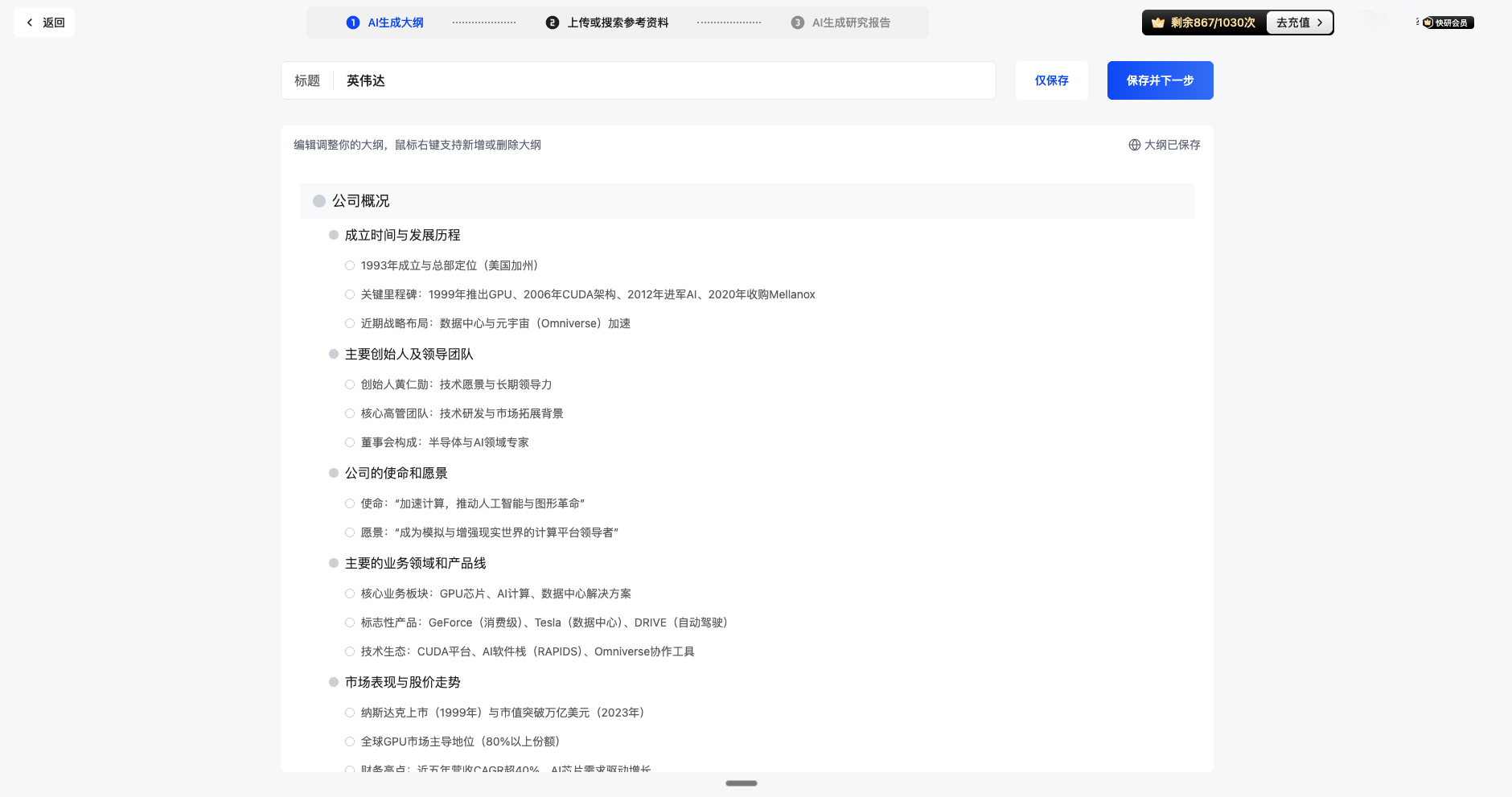Select the bullet next to 成立时间与发展历程

tap(333, 235)
